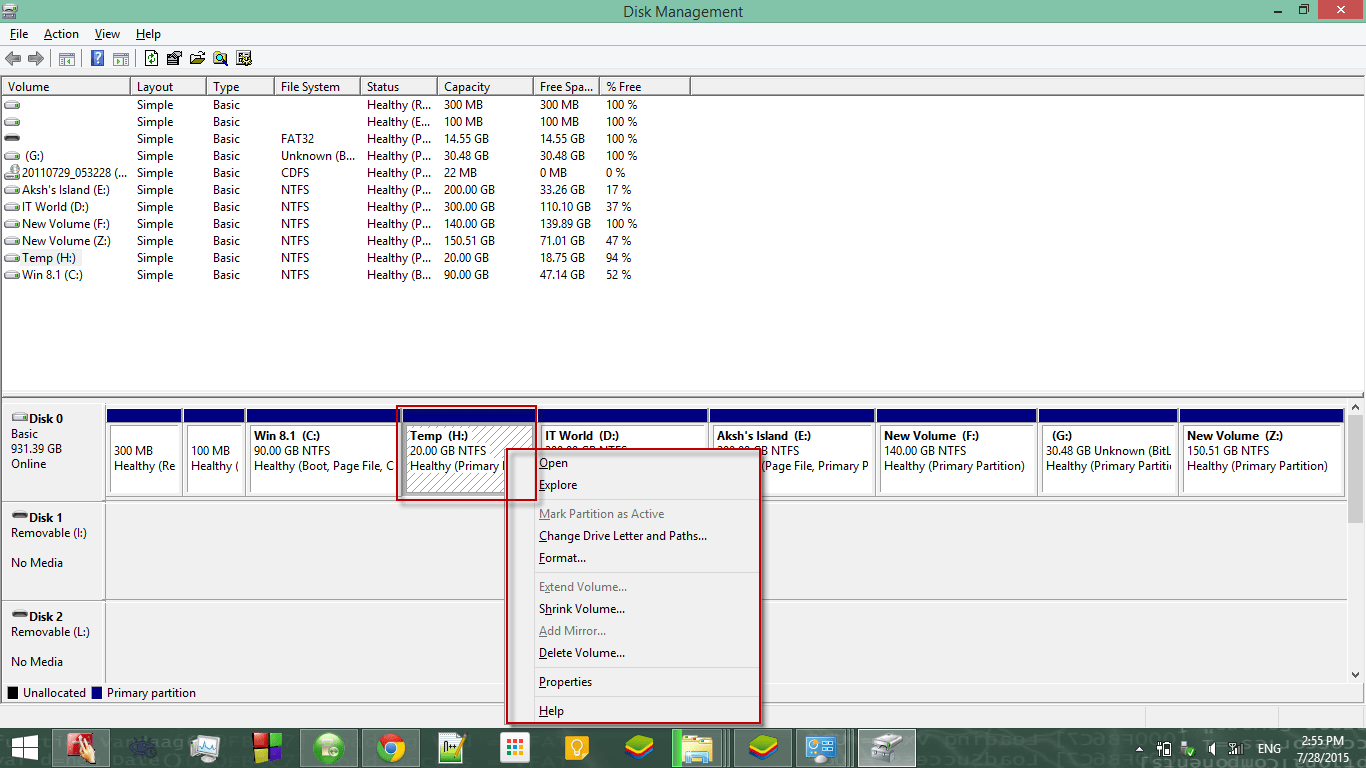Click the Forward navigation arrow
Image resolution: width=1366 pixels, height=768 pixels.
click(36, 57)
